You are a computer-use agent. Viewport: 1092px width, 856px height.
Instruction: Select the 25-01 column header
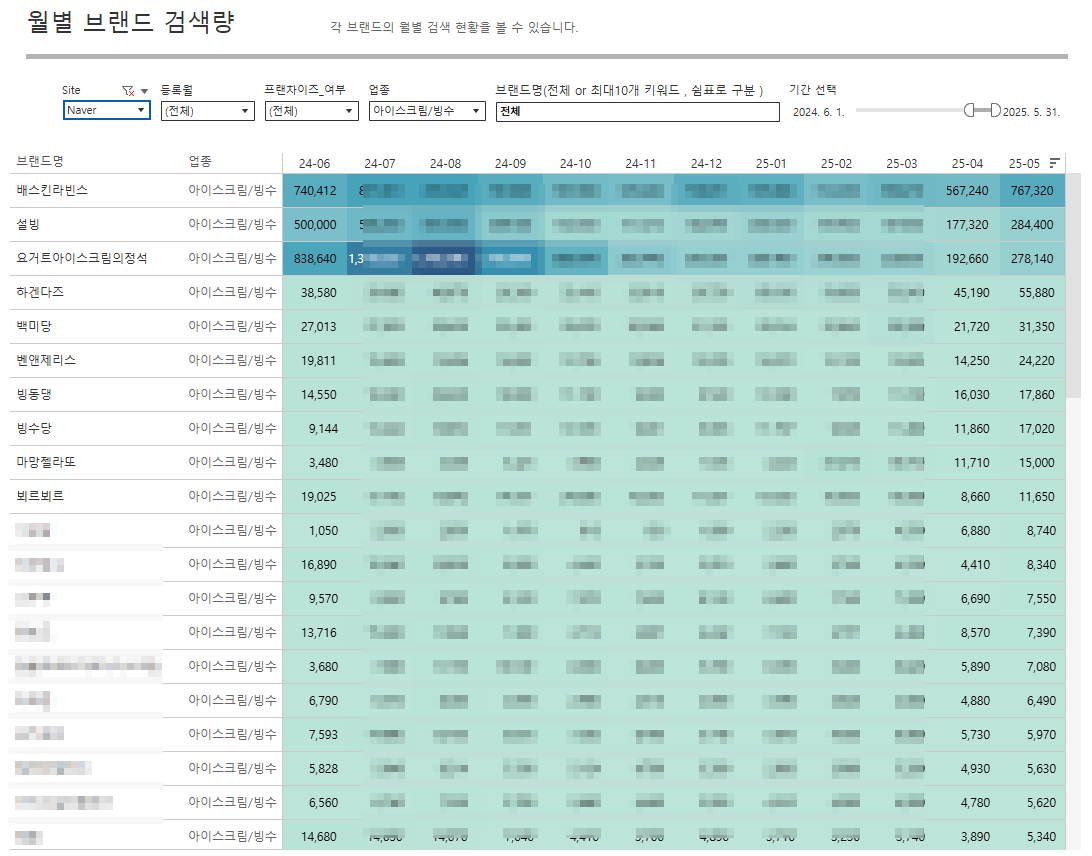pos(771,164)
